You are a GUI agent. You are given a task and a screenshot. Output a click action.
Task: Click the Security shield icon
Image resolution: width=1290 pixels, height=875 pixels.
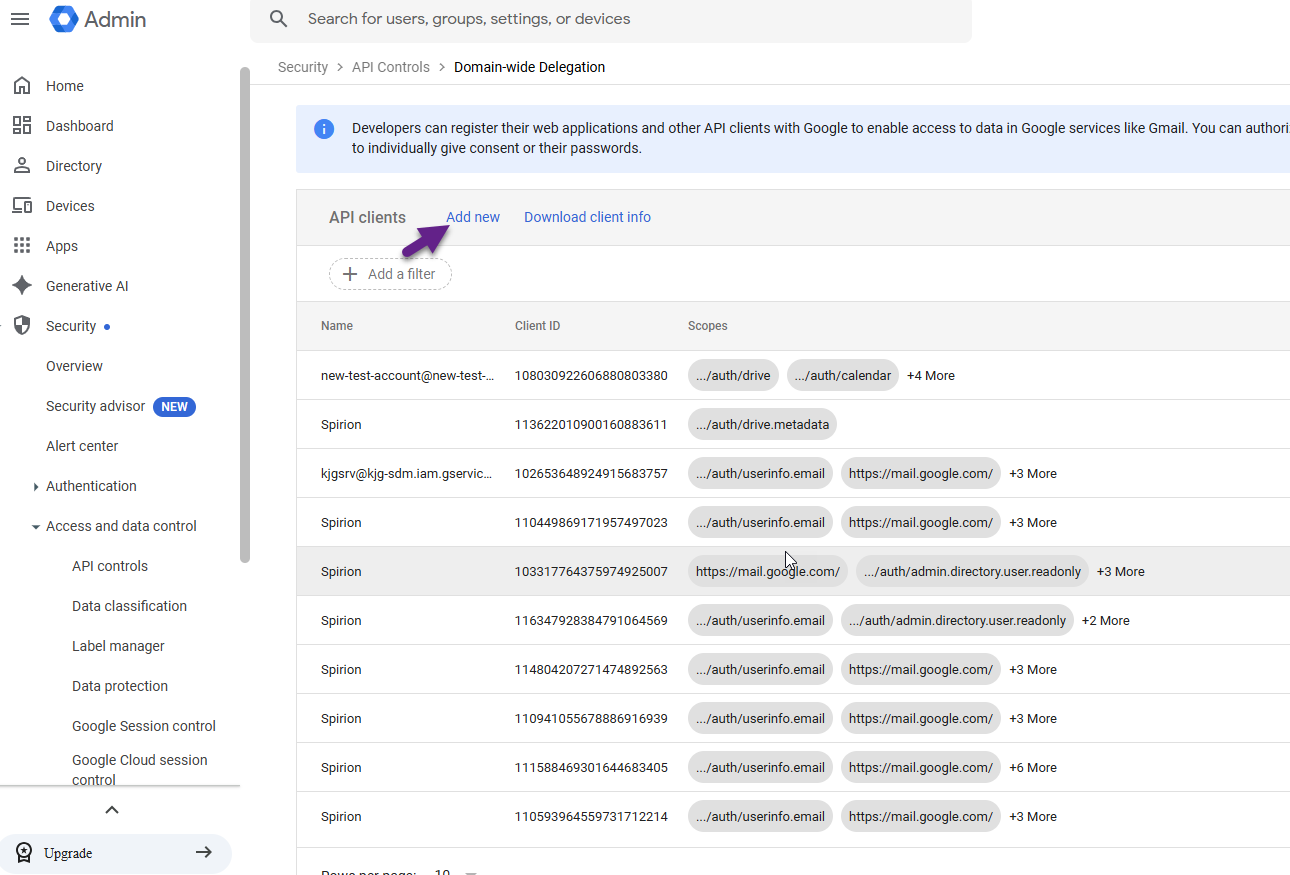[x=22, y=326]
